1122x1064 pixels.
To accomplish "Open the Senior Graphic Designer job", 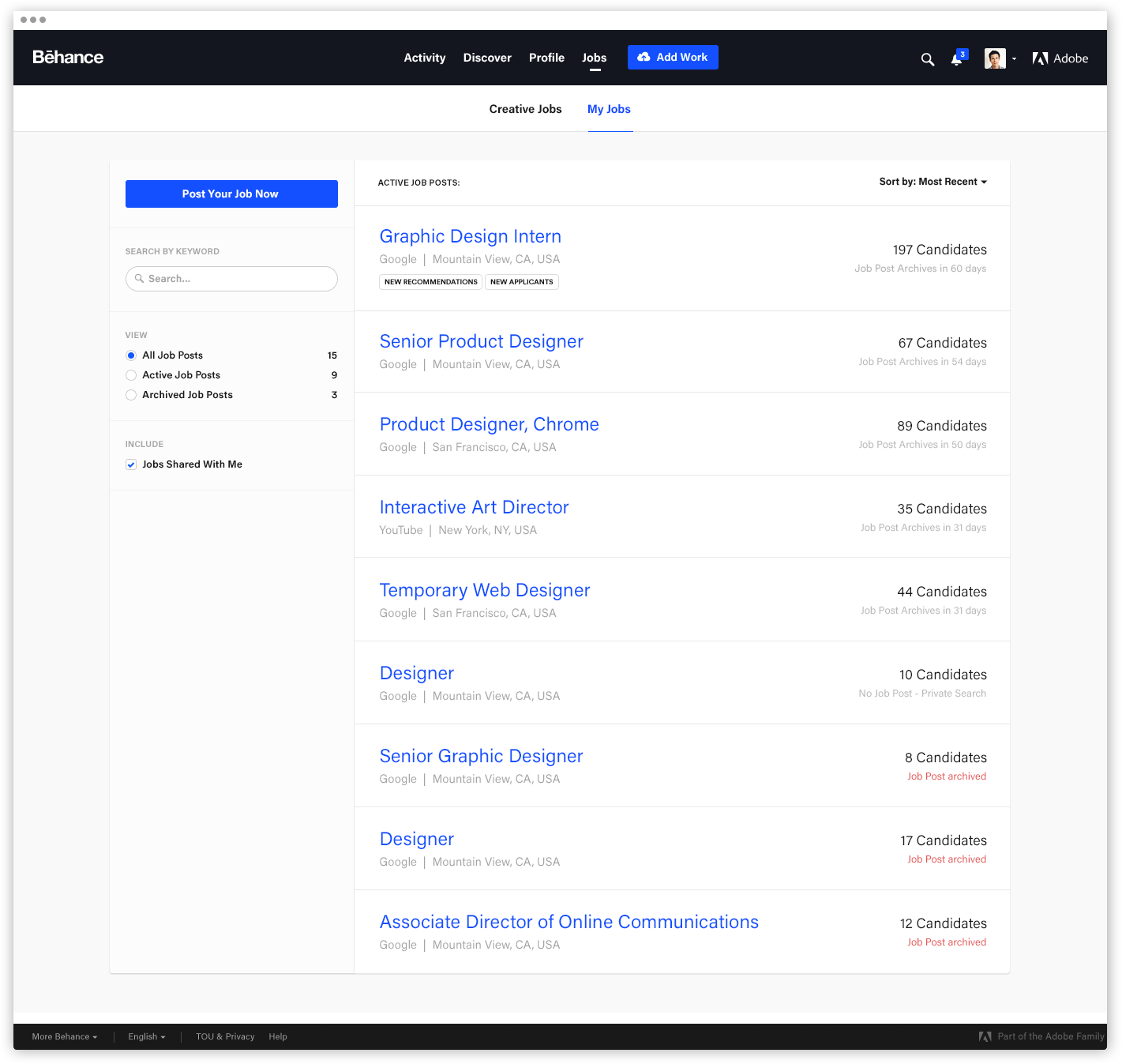I will (482, 756).
